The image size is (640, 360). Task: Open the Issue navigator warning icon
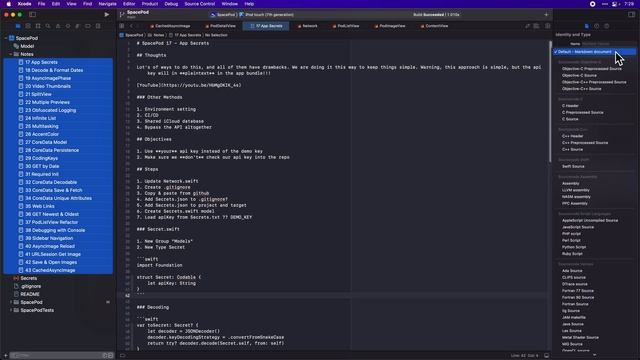click(x=58, y=26)
